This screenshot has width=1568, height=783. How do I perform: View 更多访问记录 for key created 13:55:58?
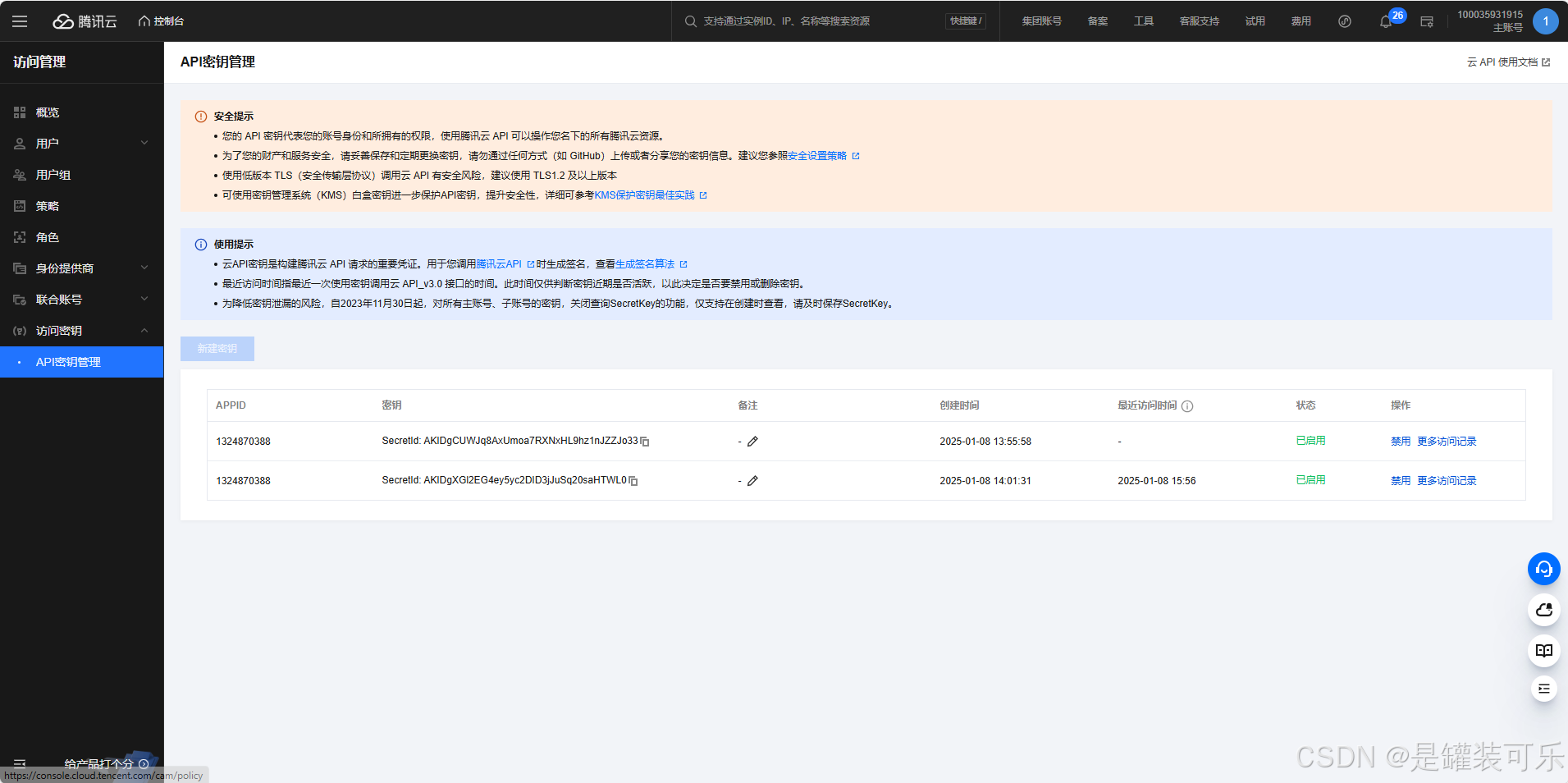click(1447, 442)
